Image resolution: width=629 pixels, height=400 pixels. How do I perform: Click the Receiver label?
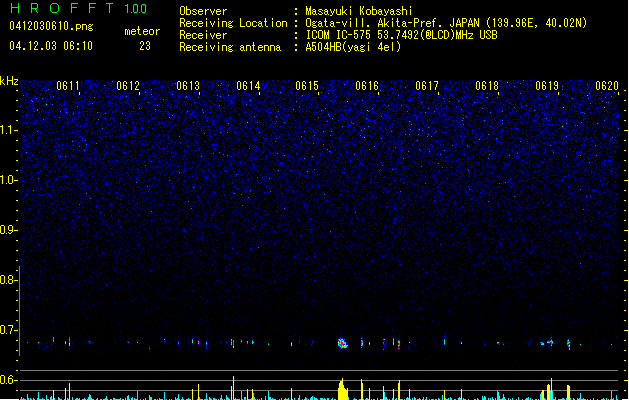203,35
